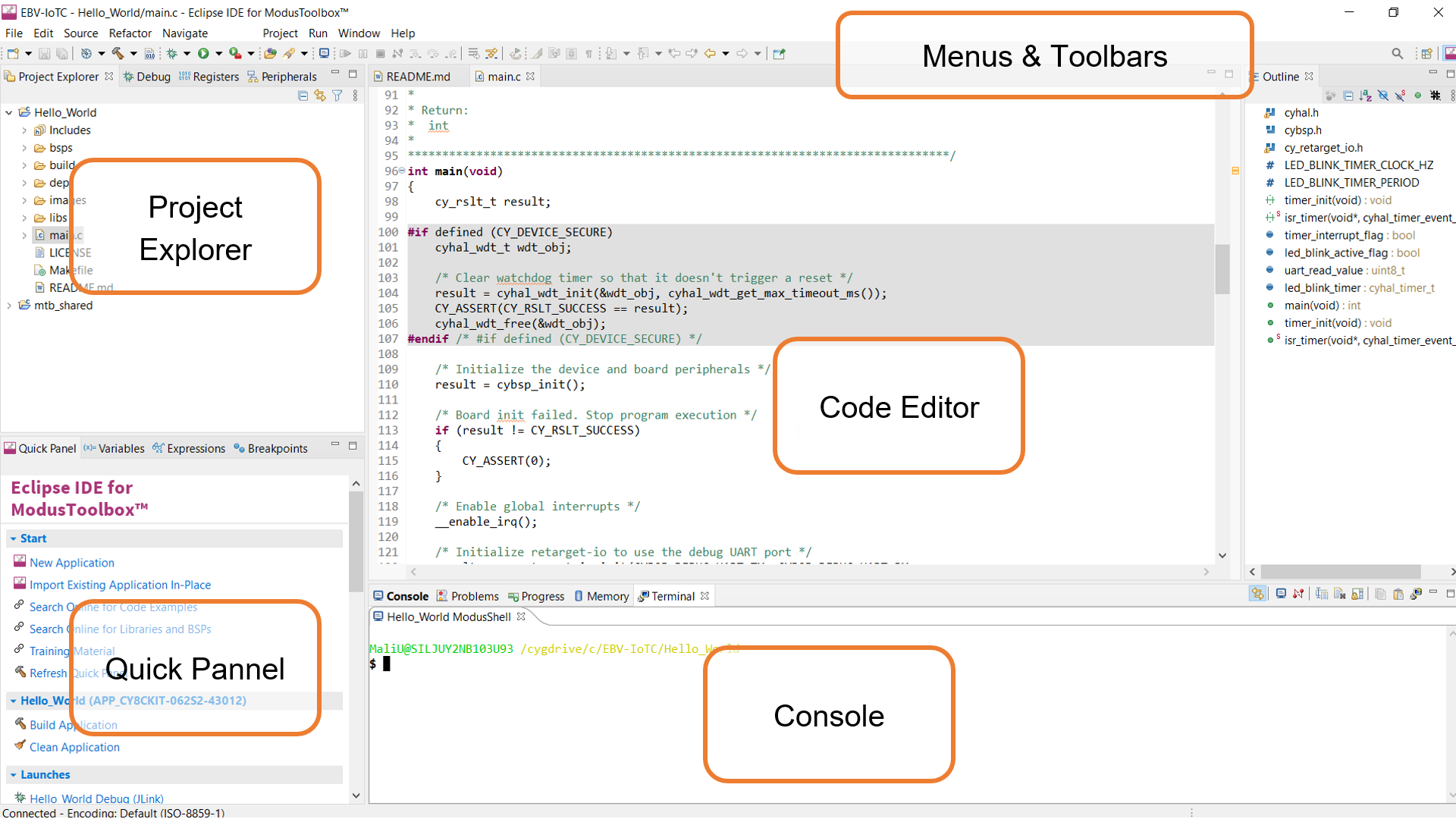Click the Sort alphabetically icon in Outline
Screen dimensions: 1456x819
click(x=1365, y=96)
